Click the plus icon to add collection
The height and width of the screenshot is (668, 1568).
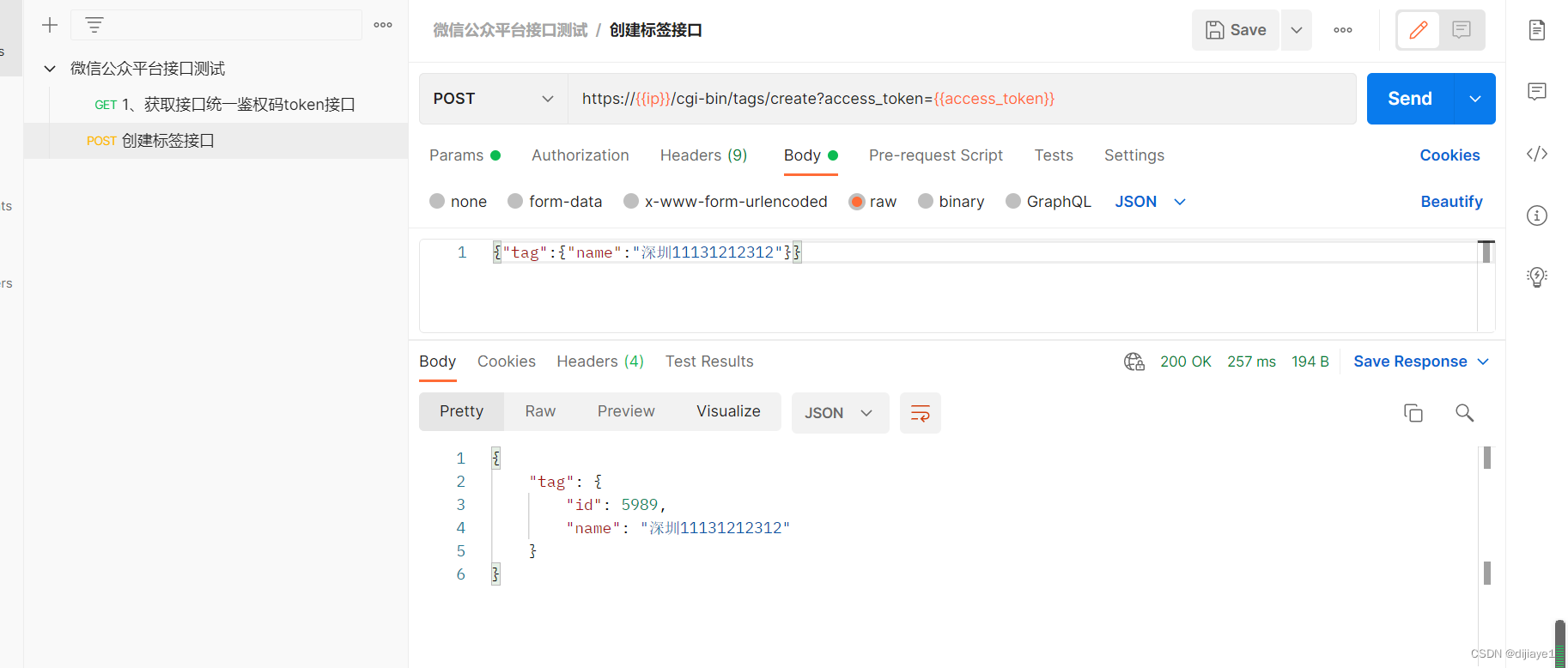[50, 25]
